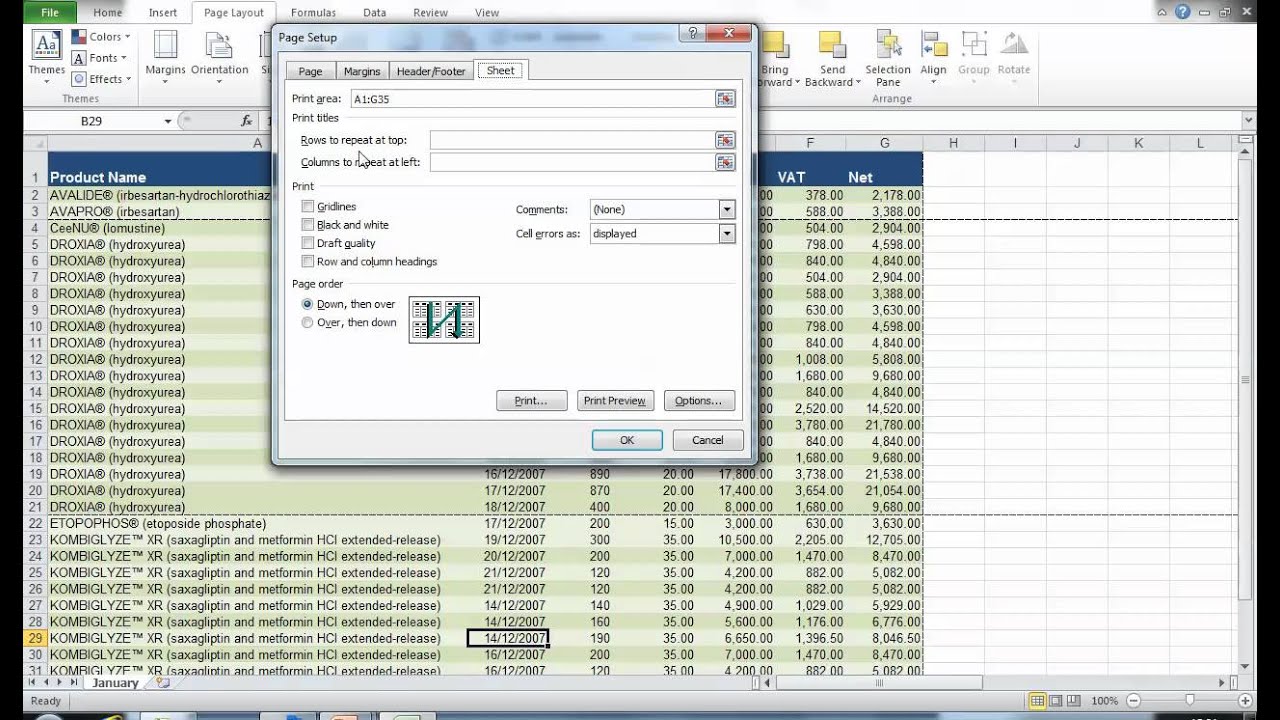This screenshot has width=1280, height=720.
Task: Click Columns to repeat at left field
Action: point(571,162)
